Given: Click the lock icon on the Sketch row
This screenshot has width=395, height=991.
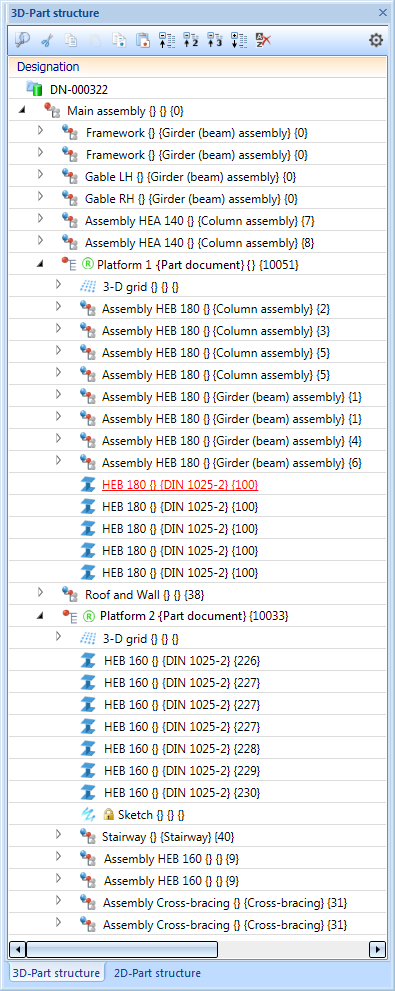Looking at the screenshot, I should [108, 814].
